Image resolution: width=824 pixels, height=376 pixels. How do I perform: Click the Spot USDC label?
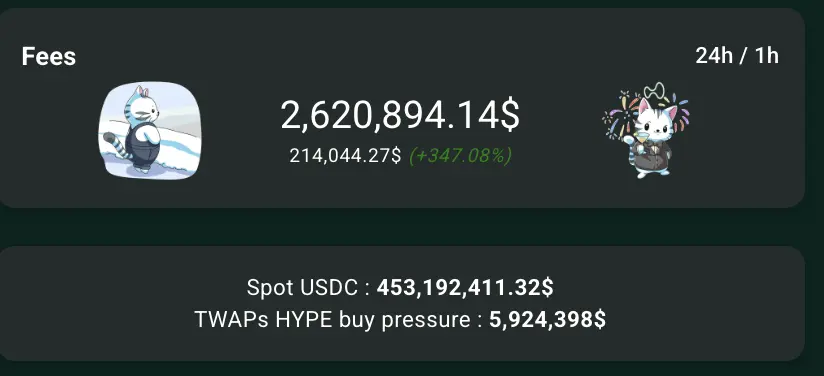click(309, 288)
